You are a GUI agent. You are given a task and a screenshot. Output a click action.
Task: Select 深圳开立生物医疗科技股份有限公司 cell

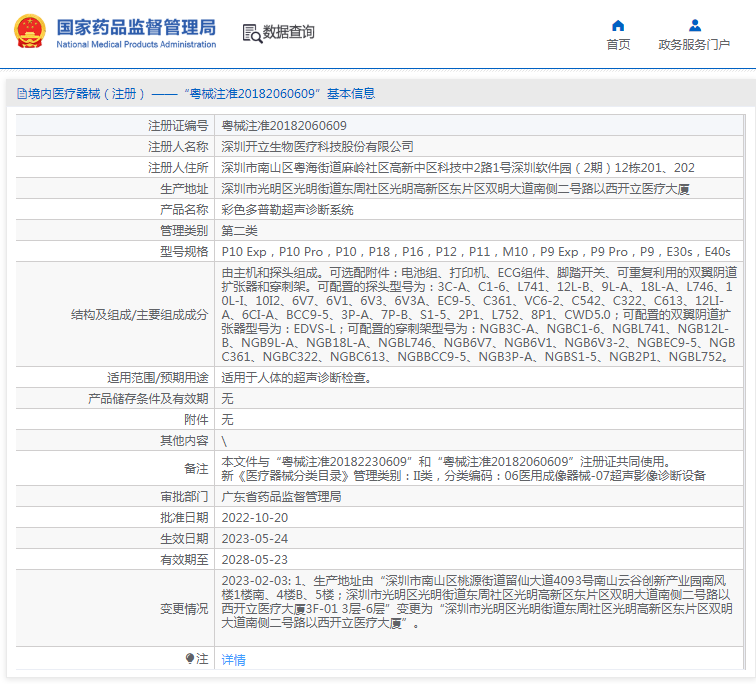tap(317, 147)
